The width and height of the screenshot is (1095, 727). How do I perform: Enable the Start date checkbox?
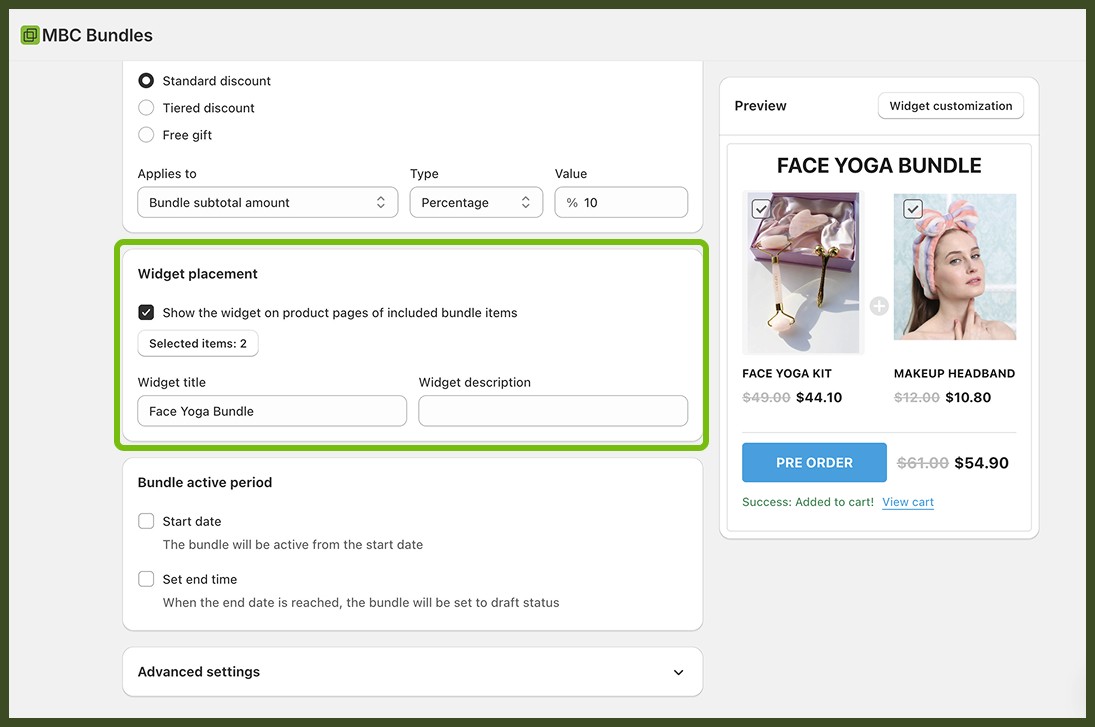[x=146, y=521]
